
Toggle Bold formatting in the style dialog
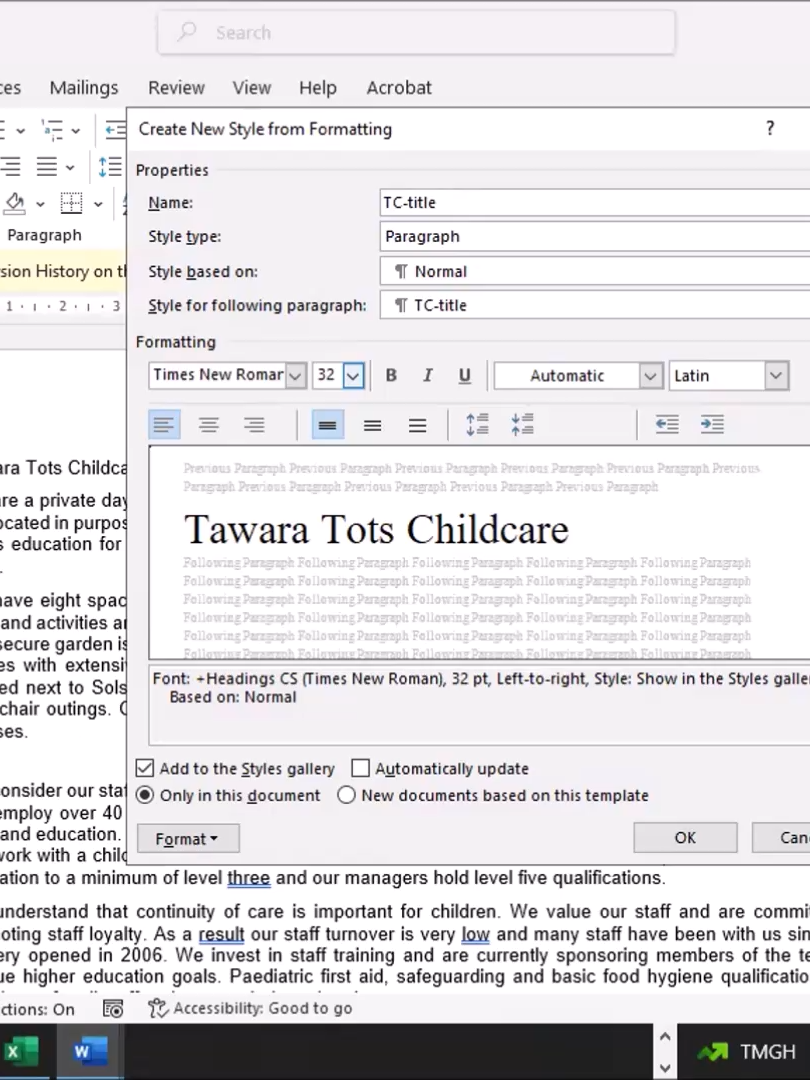(391, 375)
